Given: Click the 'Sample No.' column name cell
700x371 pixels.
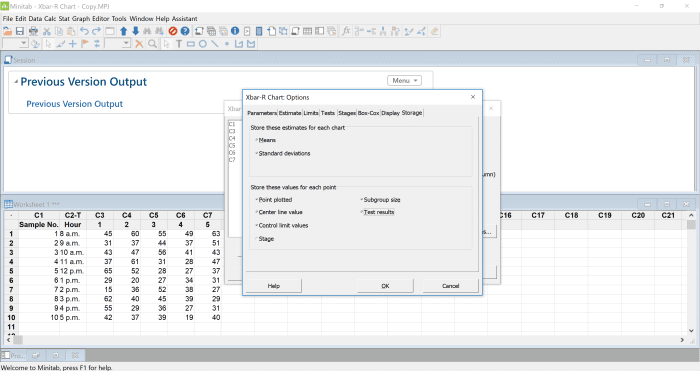Looking at the screenshot, I should tap(39, 225).
